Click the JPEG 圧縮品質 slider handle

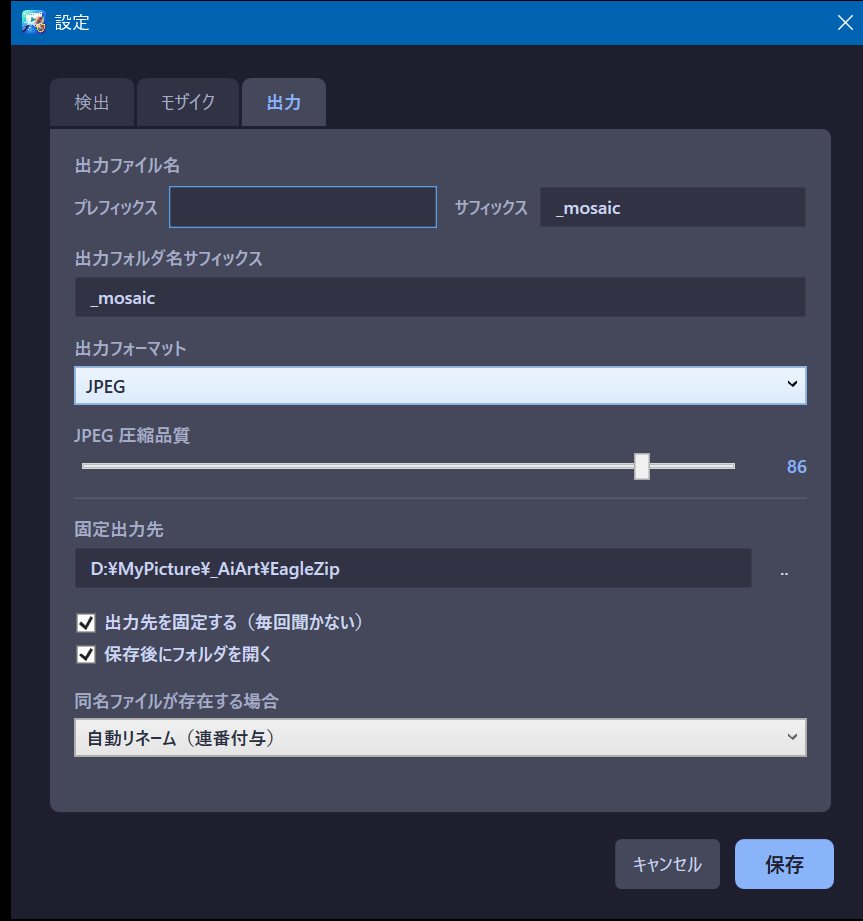tap(642, 466)
